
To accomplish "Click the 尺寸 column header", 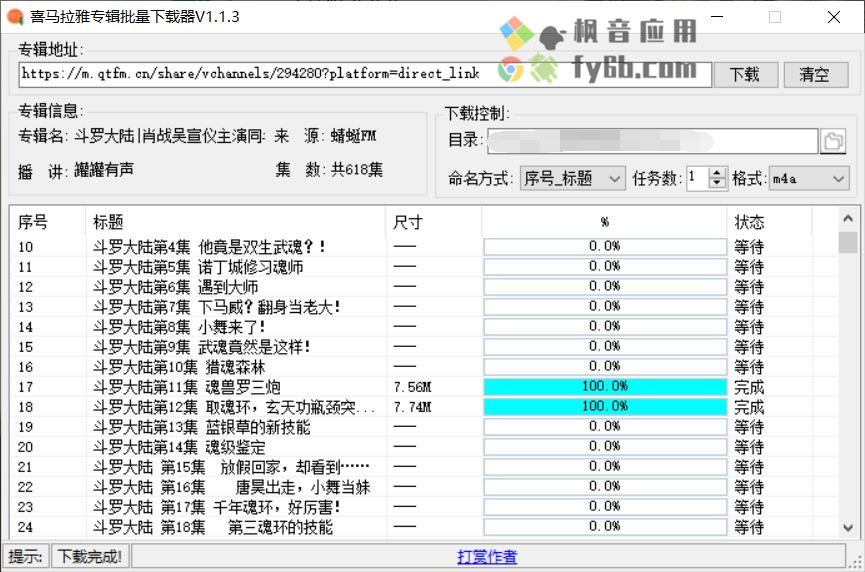I will click(434, 222).
